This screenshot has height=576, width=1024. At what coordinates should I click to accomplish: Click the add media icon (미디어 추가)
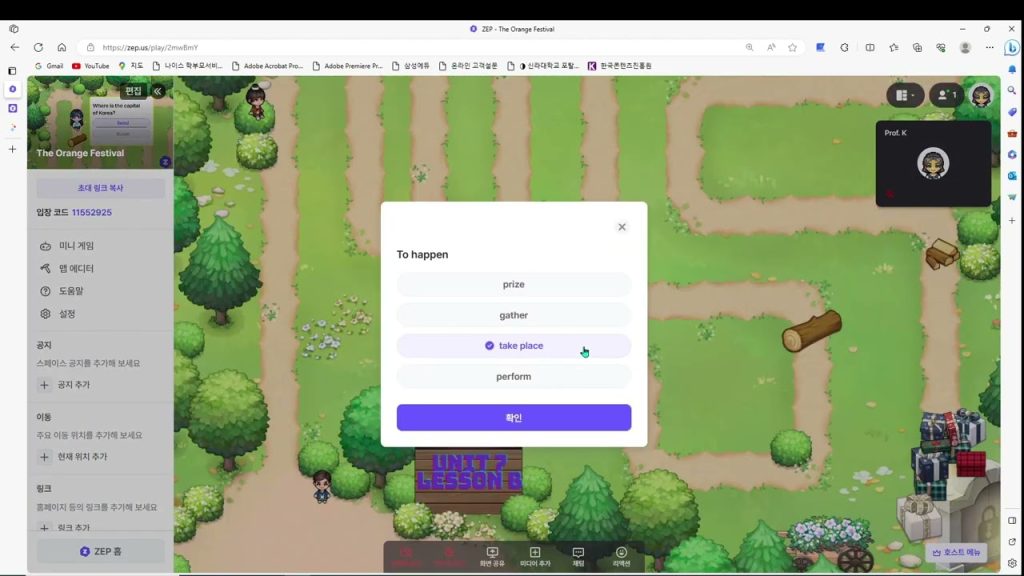[535, 555]
